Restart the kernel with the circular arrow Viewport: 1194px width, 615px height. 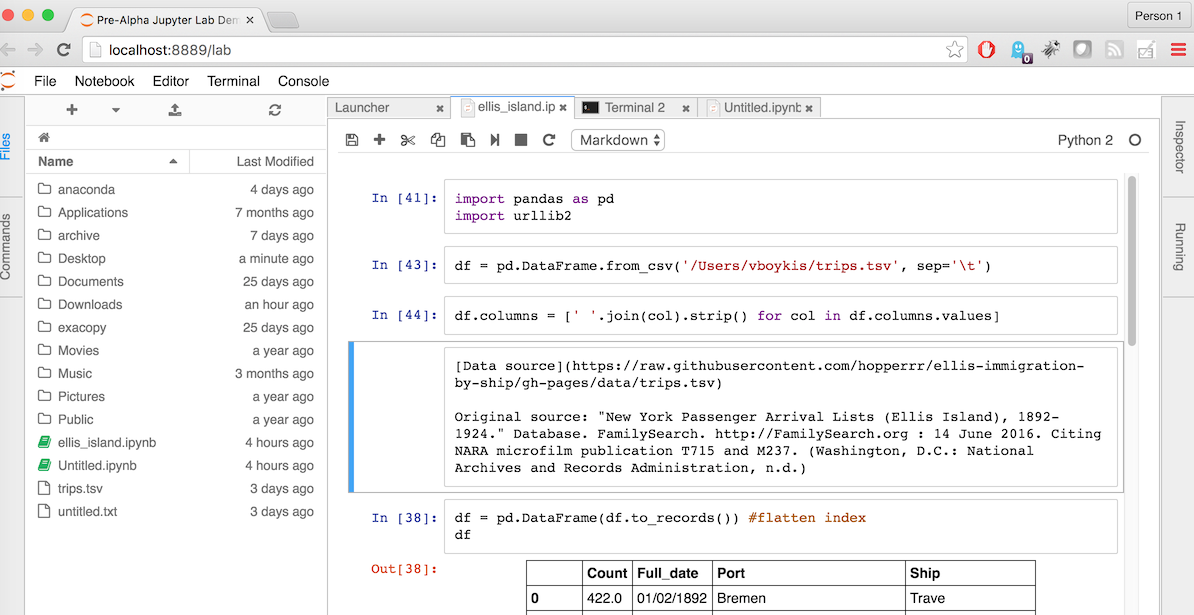(x=549, y=140)
